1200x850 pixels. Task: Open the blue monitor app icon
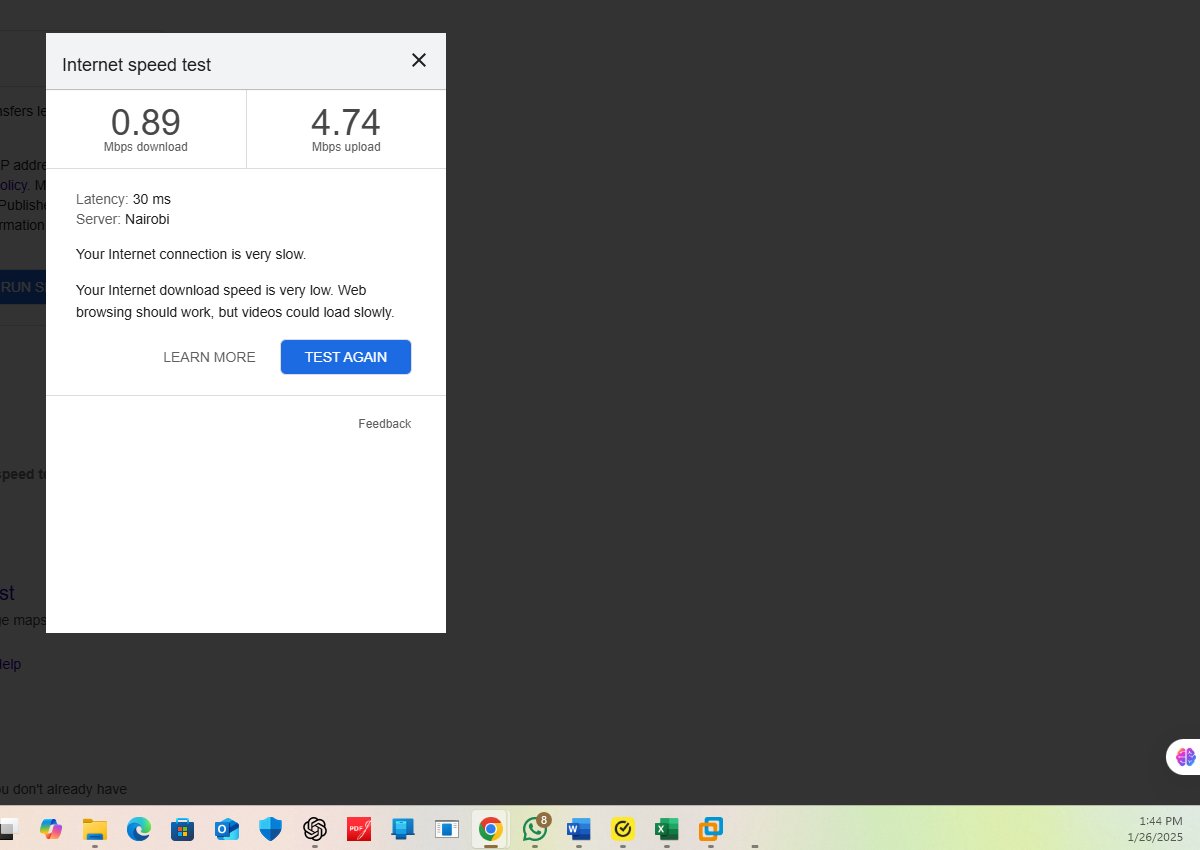(403, 829)
